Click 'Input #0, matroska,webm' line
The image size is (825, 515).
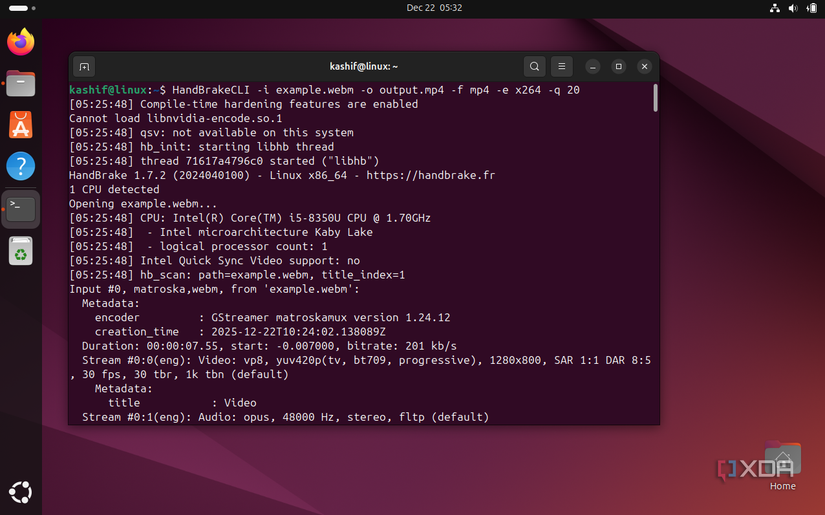click(214, 289)
